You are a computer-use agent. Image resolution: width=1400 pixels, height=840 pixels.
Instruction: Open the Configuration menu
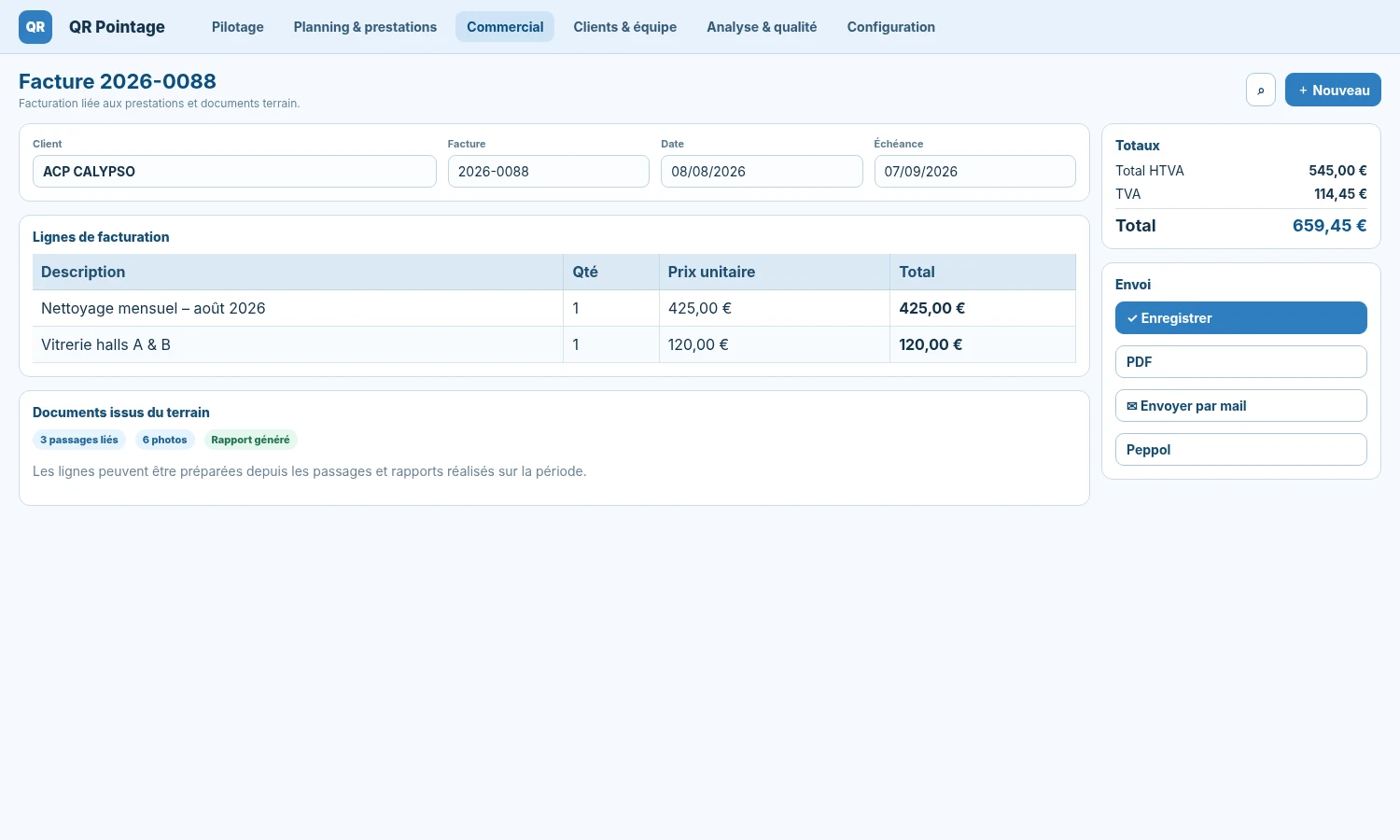(891, 27)
